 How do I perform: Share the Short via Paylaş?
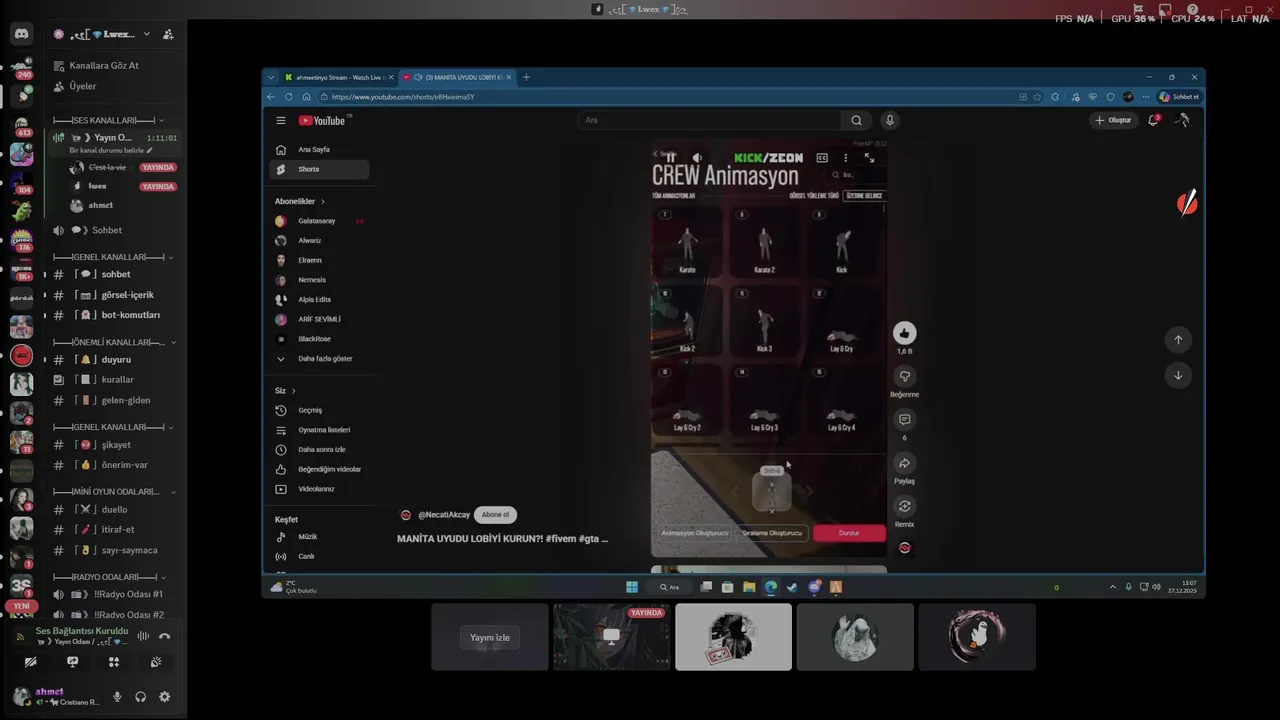point(904,463)
